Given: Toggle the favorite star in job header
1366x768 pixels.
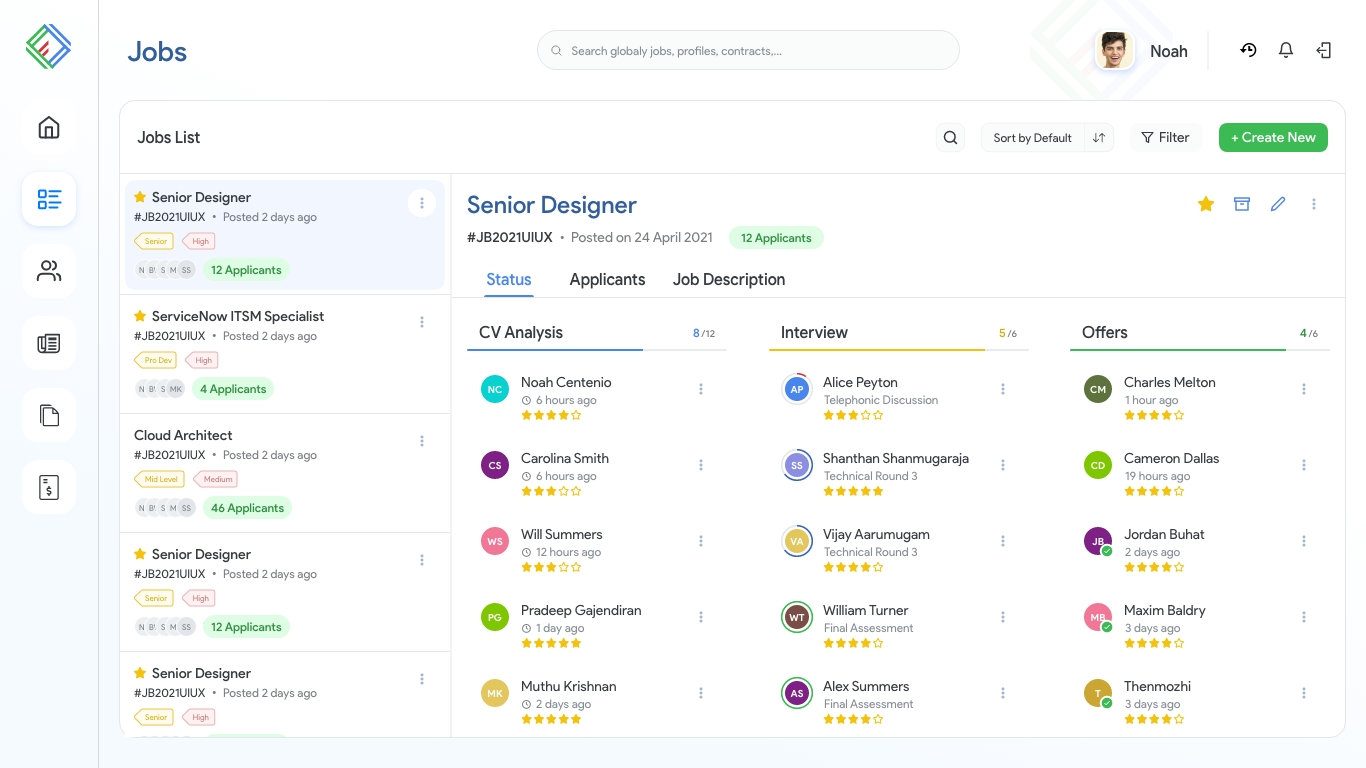Looking at the screenshot, I should coord(1206,204).
